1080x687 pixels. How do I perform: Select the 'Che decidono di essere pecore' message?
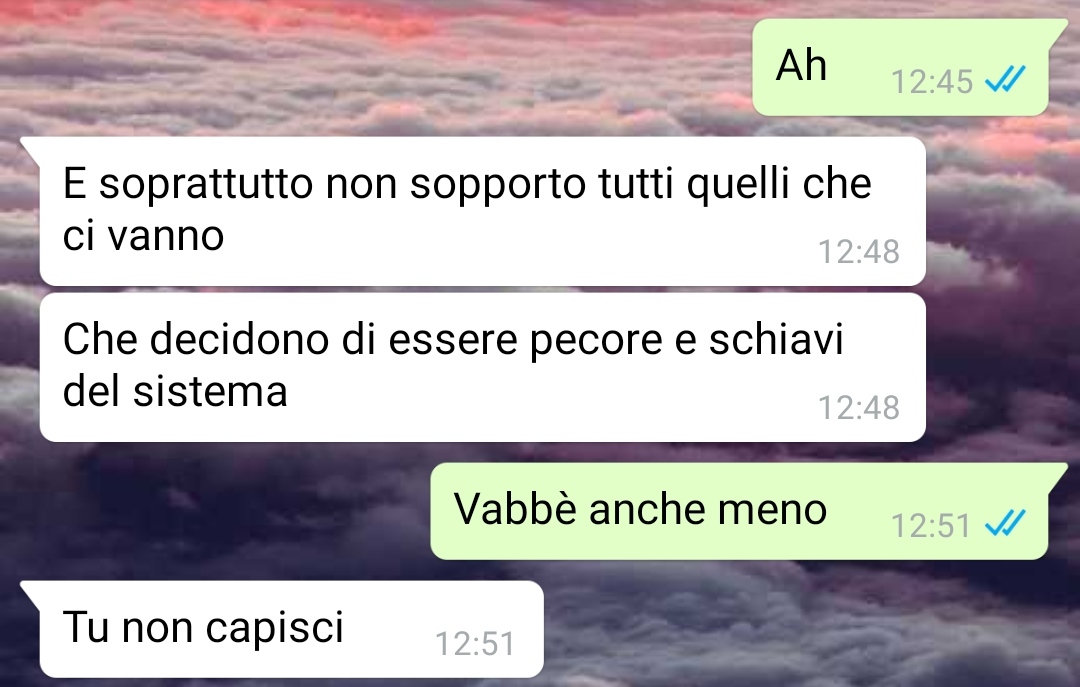[x=482, y=367]
